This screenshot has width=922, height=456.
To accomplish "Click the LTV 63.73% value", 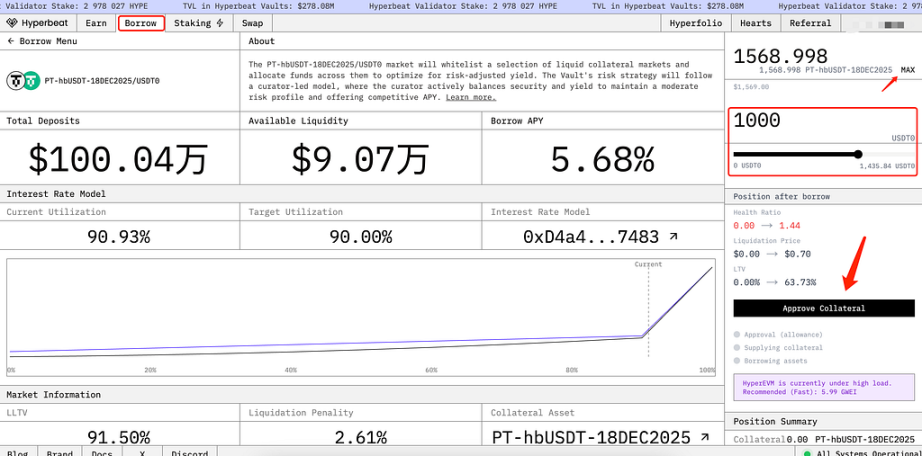I will 800,282.
